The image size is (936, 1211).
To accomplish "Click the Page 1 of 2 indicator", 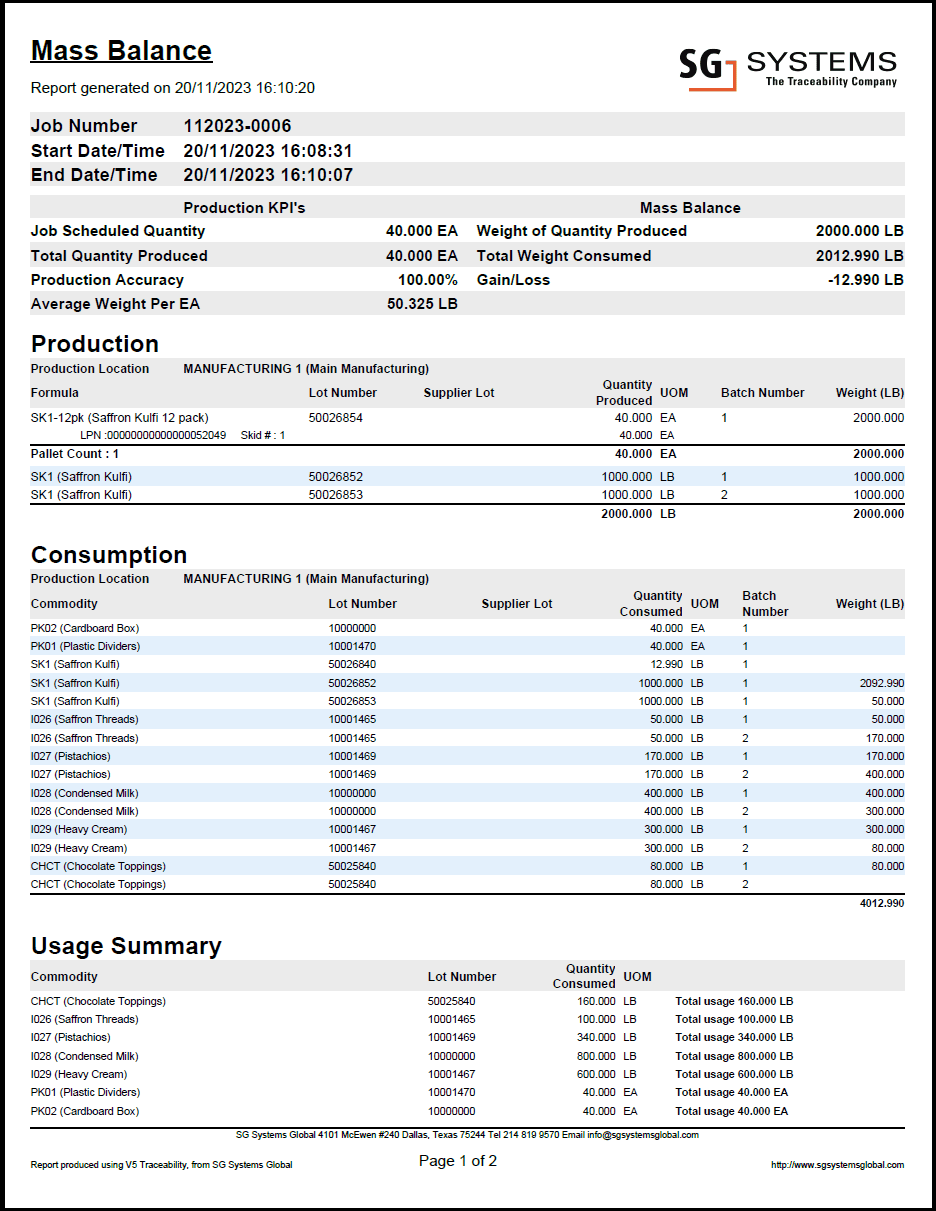I will tap(457, 1161).
